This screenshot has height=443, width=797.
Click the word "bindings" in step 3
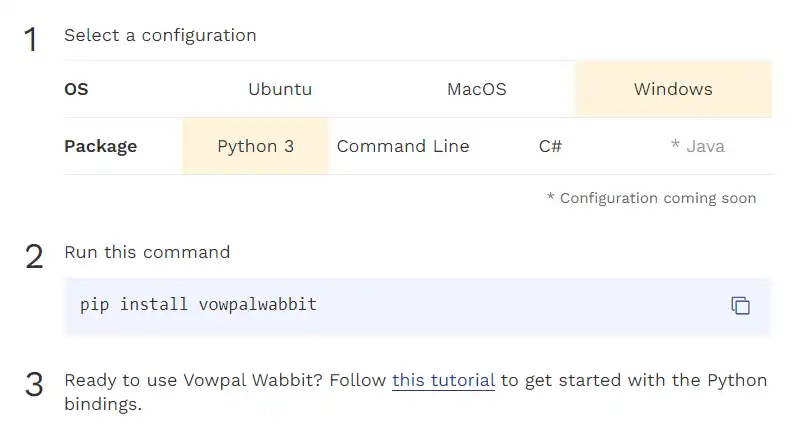coord(103,406)
